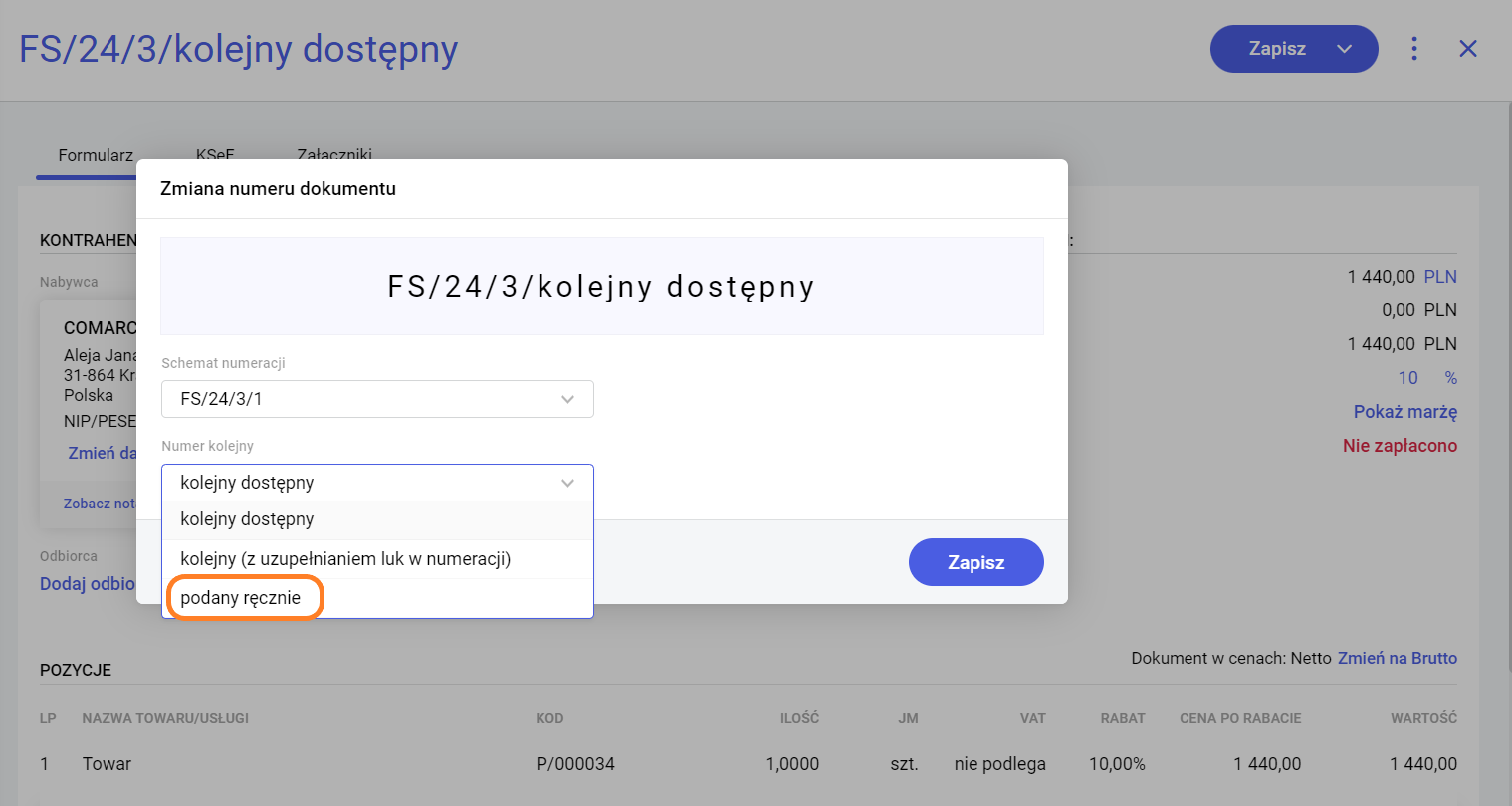Viewport: 1512px width, 806px height.
Task: Click the document title FS/24/3/kolejny dostępny
Action: (239, 49)
